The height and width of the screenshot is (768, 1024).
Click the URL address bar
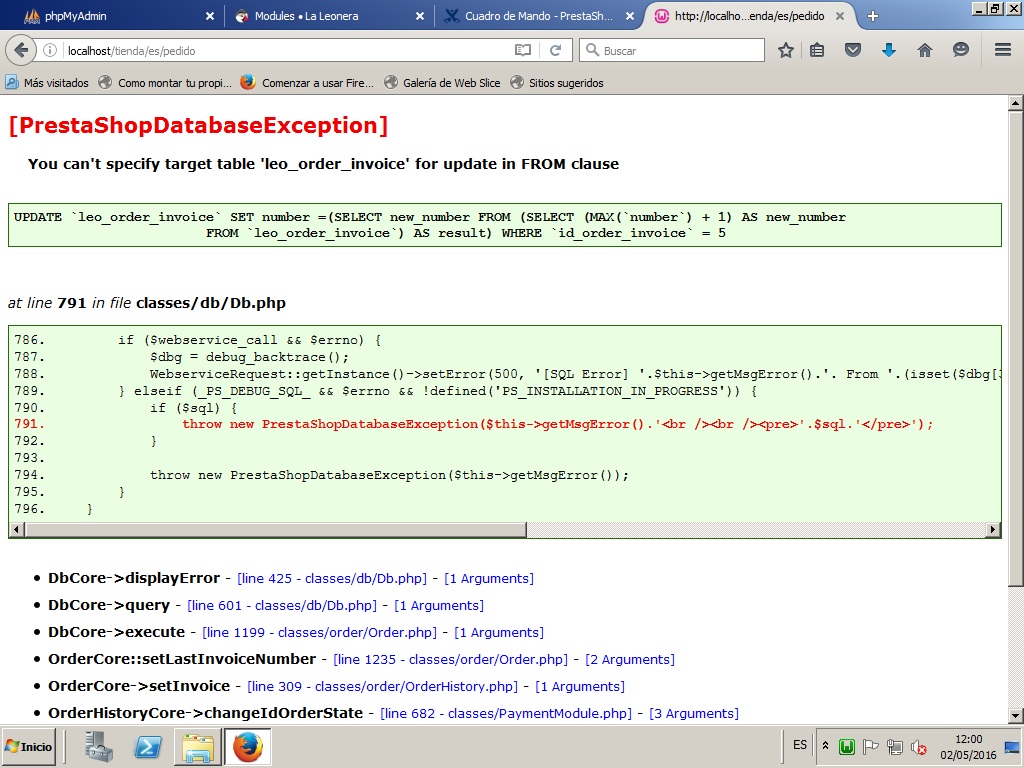pyautogui.click(x=287, y=50)
